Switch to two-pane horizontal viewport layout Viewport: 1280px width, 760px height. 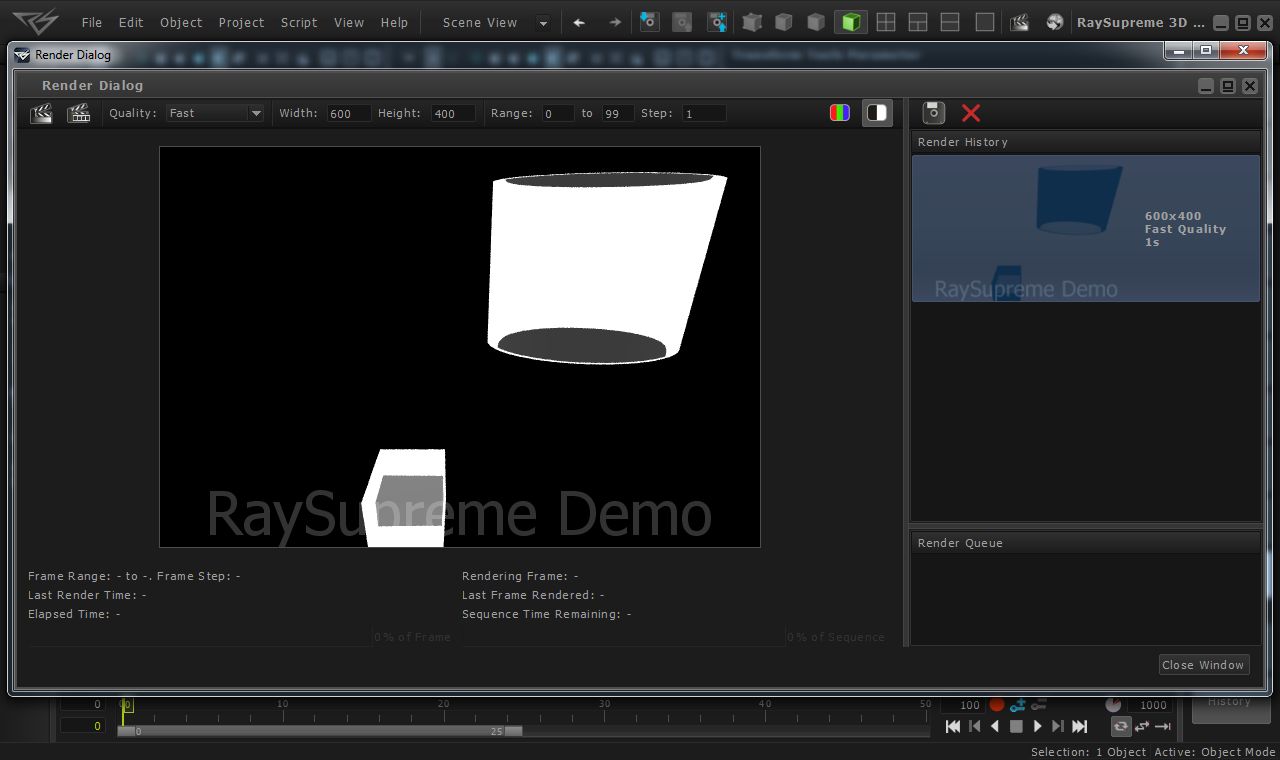click(950, 21)
